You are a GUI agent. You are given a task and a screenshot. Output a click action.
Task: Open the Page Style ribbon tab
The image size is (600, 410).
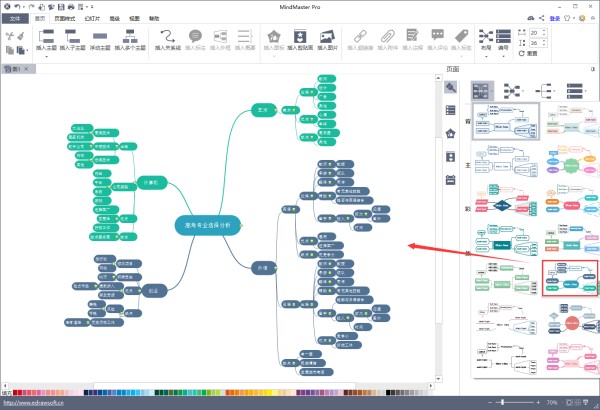[x=64, y=18]
